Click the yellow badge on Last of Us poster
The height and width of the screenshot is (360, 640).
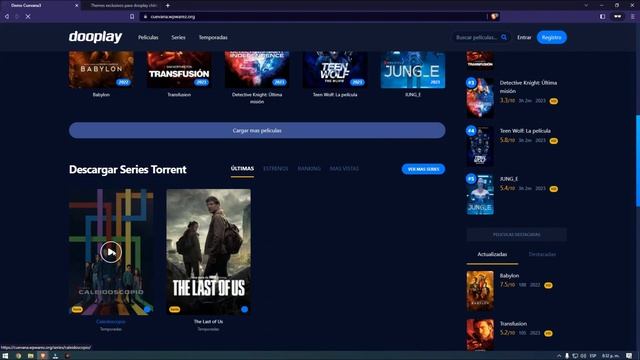174,309
